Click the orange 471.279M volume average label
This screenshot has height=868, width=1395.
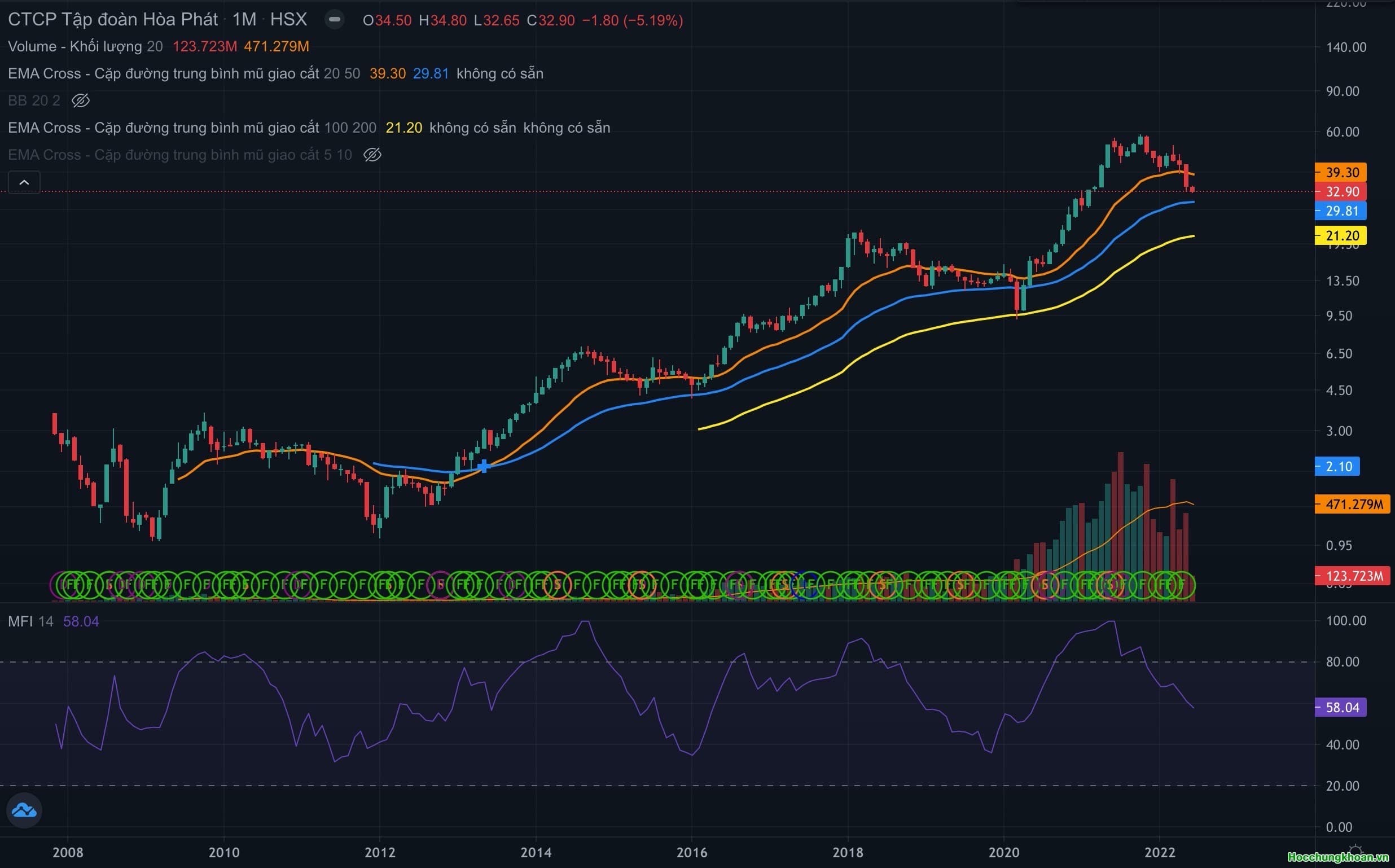[x=1352, y=505]
